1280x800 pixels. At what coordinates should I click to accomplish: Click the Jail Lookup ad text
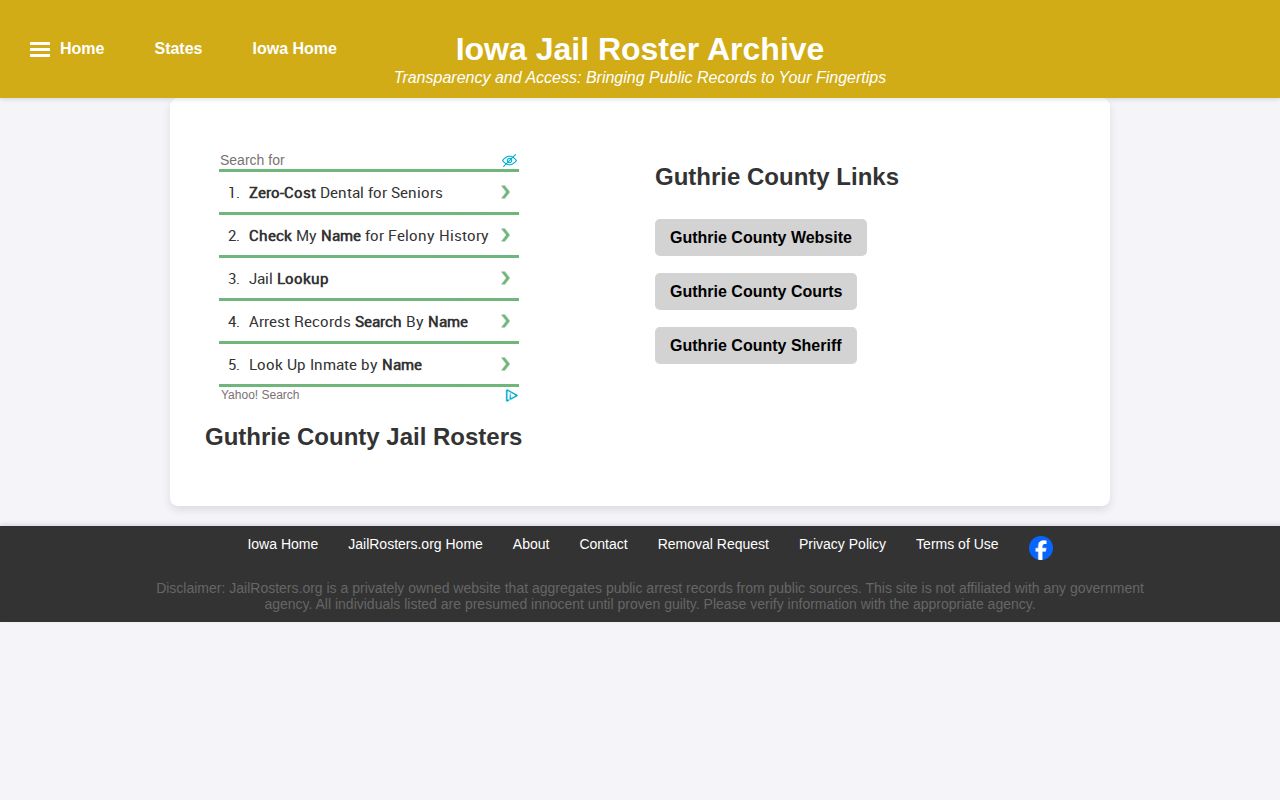(289, 279)
